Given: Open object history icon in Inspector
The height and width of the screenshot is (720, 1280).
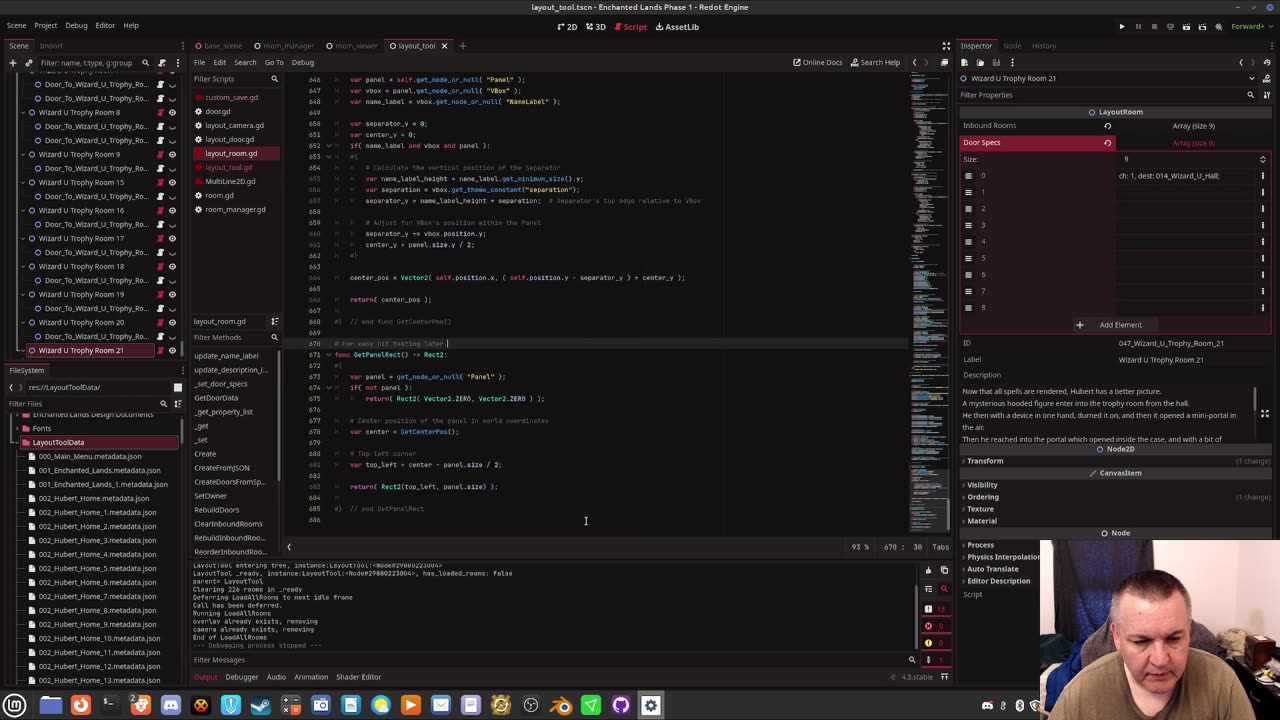Looking at the screenshot, I should click(x=1268, y=63).
